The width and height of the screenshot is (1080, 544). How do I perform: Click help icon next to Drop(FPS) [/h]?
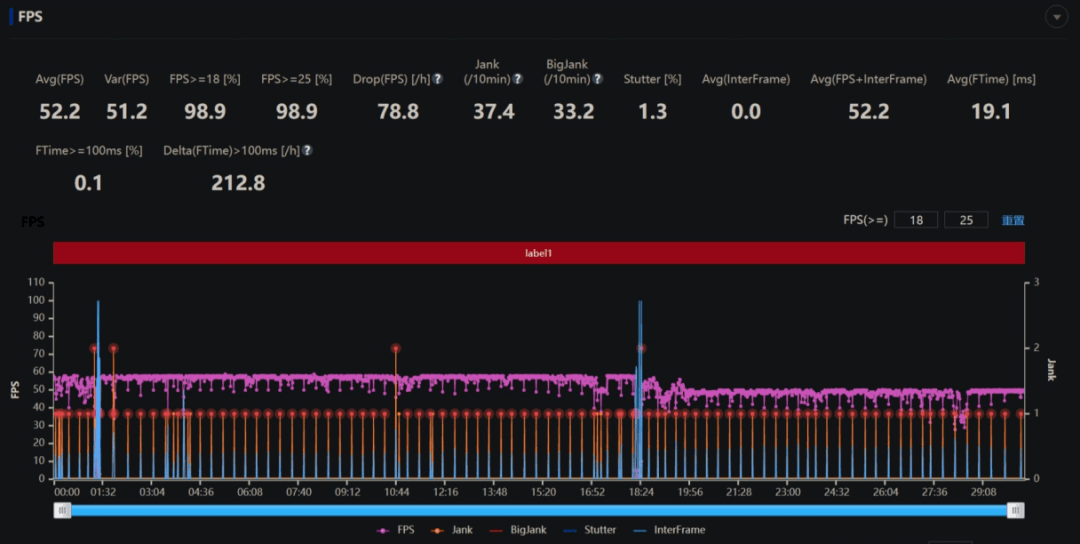click(437, 79)
